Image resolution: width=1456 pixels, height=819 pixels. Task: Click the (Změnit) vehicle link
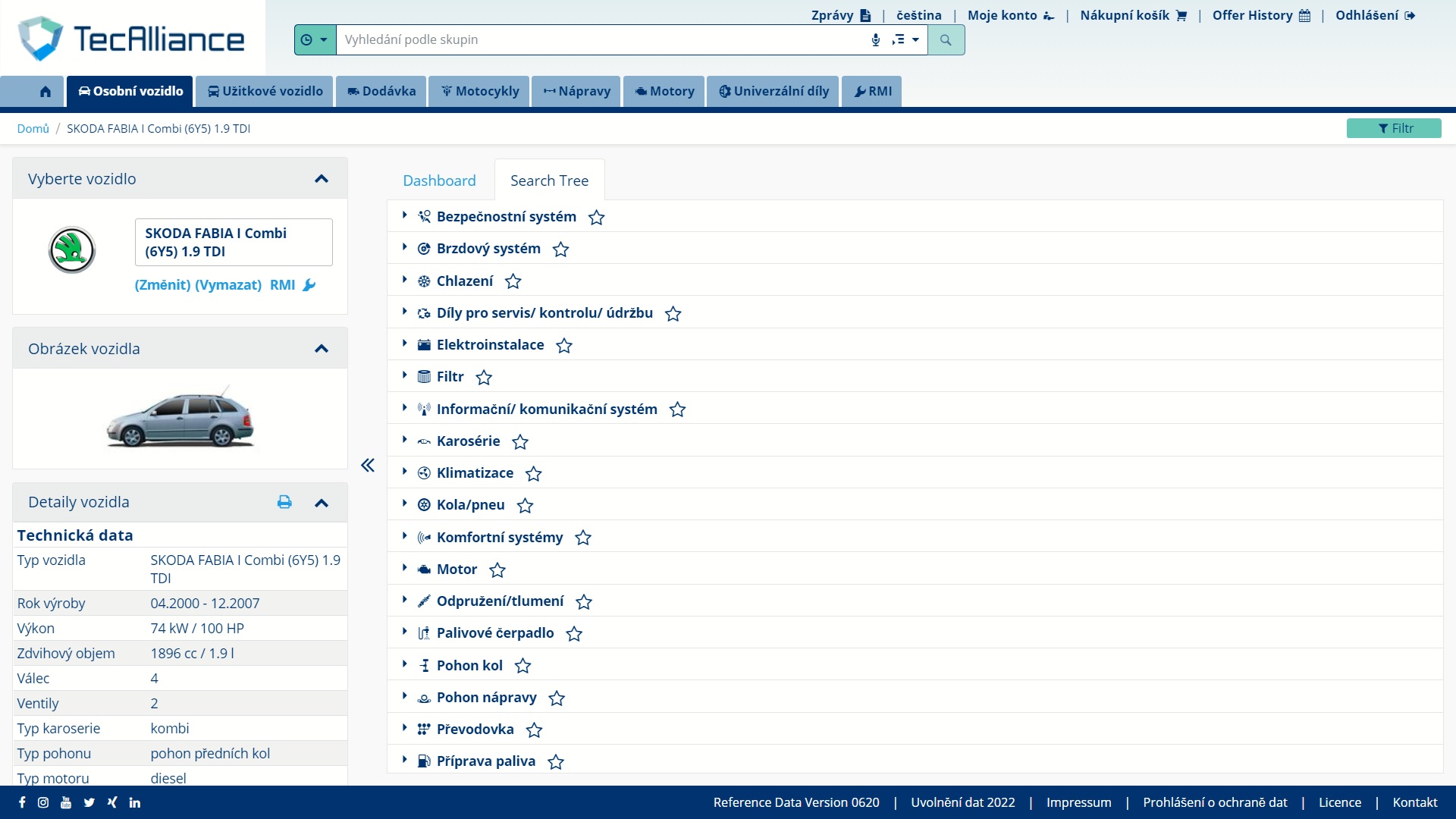pyautogui.click(x=163, y=285)
